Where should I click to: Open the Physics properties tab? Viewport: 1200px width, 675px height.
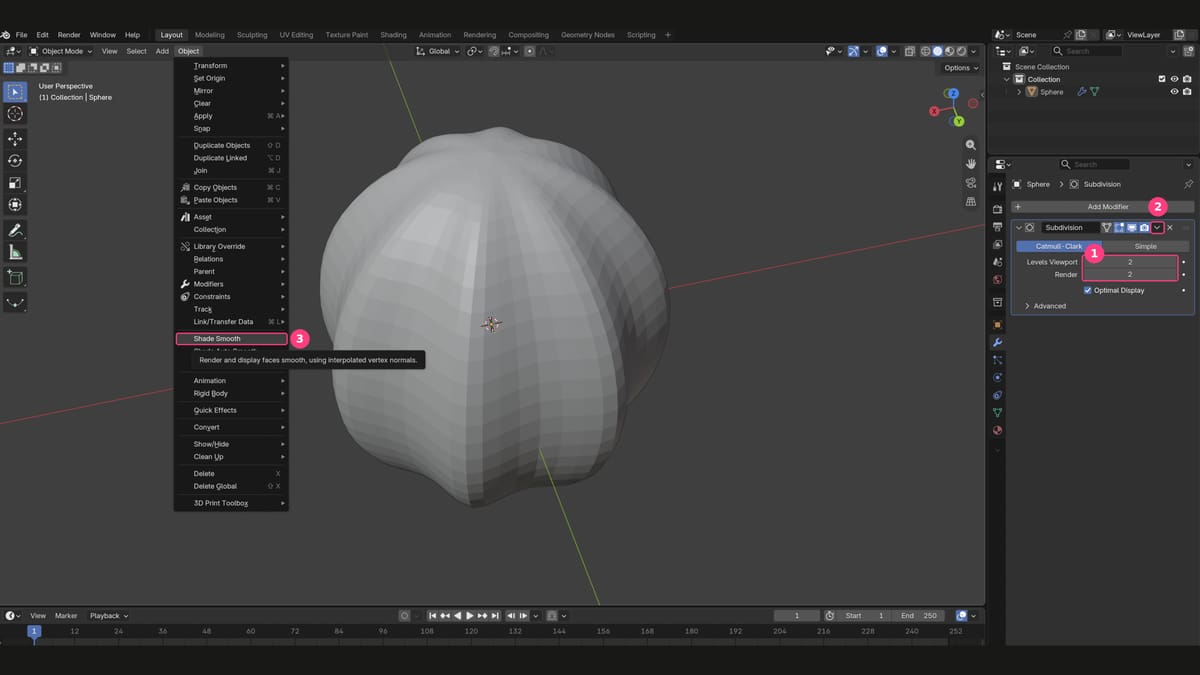coord(997,377)
